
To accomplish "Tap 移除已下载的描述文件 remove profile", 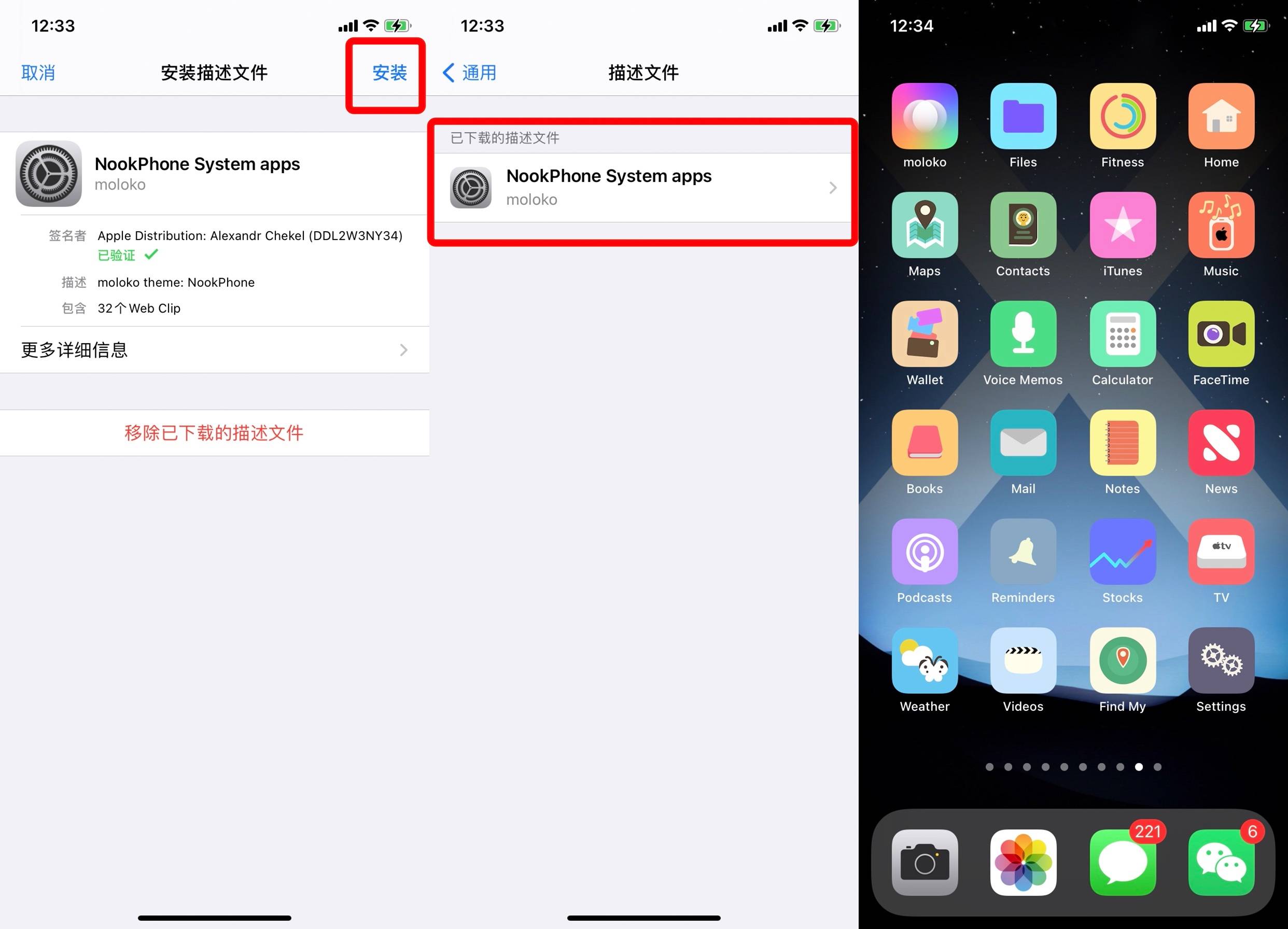I will (x=214, y=433).
